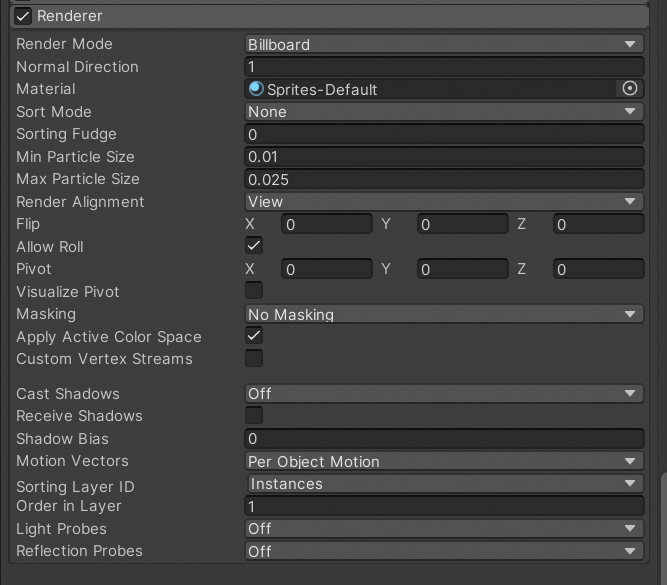Expand the Sort Mode dropdown
The image size is (667, 585).
[x=444, y=111]
